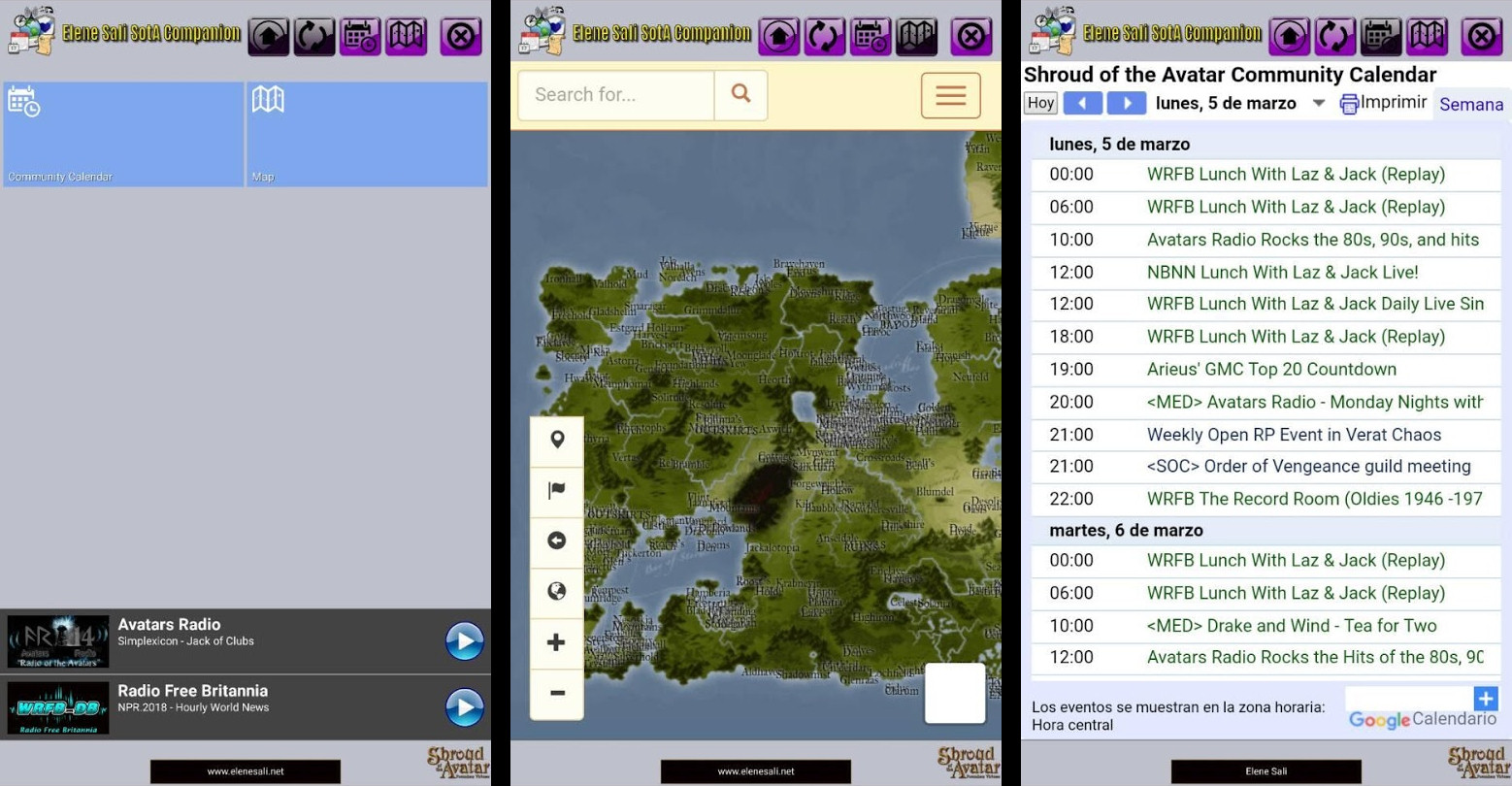1512x786 pixels.
Task: Click Imprimir to print the calendar
Action: point(1383,103)
